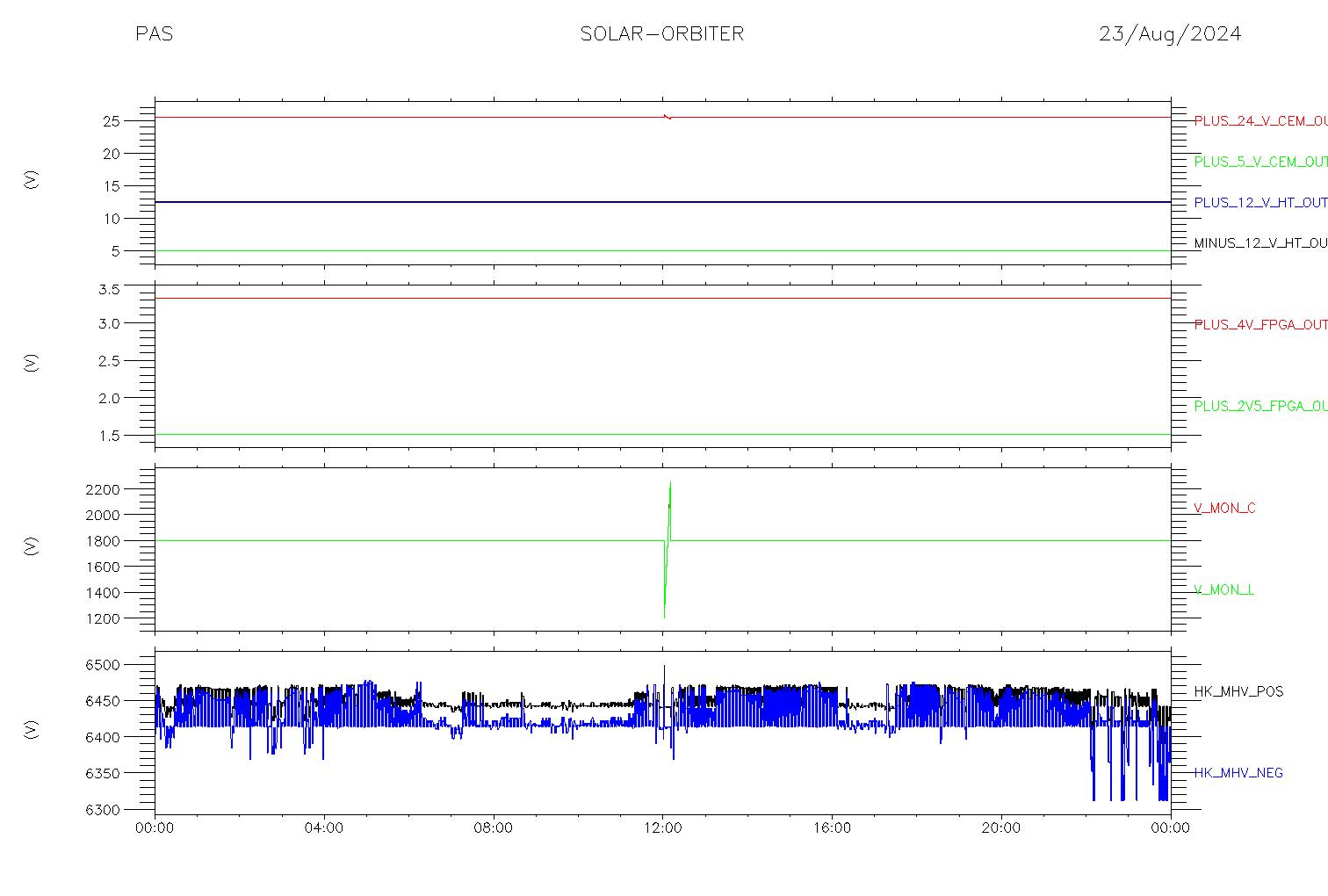This screenshot has width=1328, height=896.
Task: Select the HK_MHV_NEG legend label
Action: coord(1238,773)
